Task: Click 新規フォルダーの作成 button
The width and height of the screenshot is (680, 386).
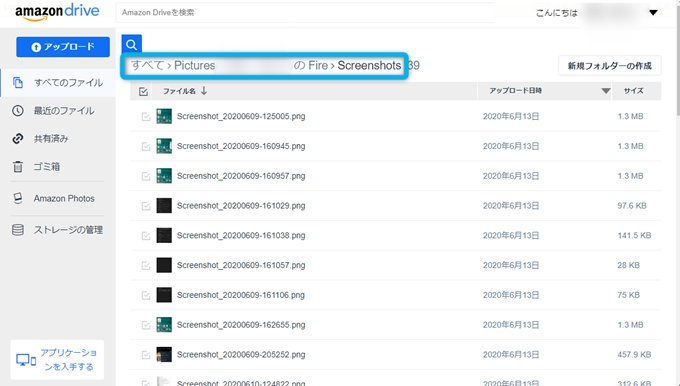Action: 609,66
